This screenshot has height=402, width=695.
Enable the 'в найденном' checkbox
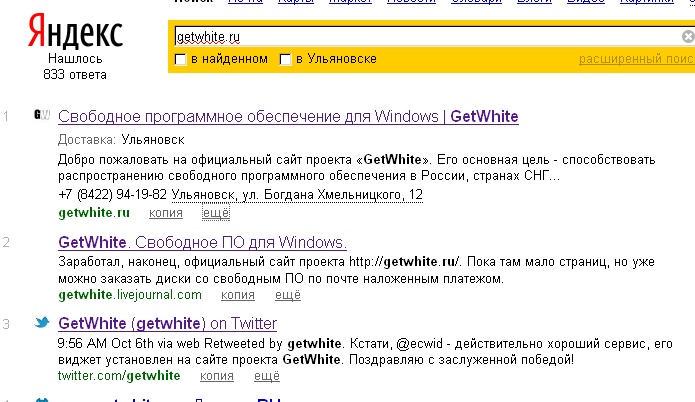coord(180,59)
